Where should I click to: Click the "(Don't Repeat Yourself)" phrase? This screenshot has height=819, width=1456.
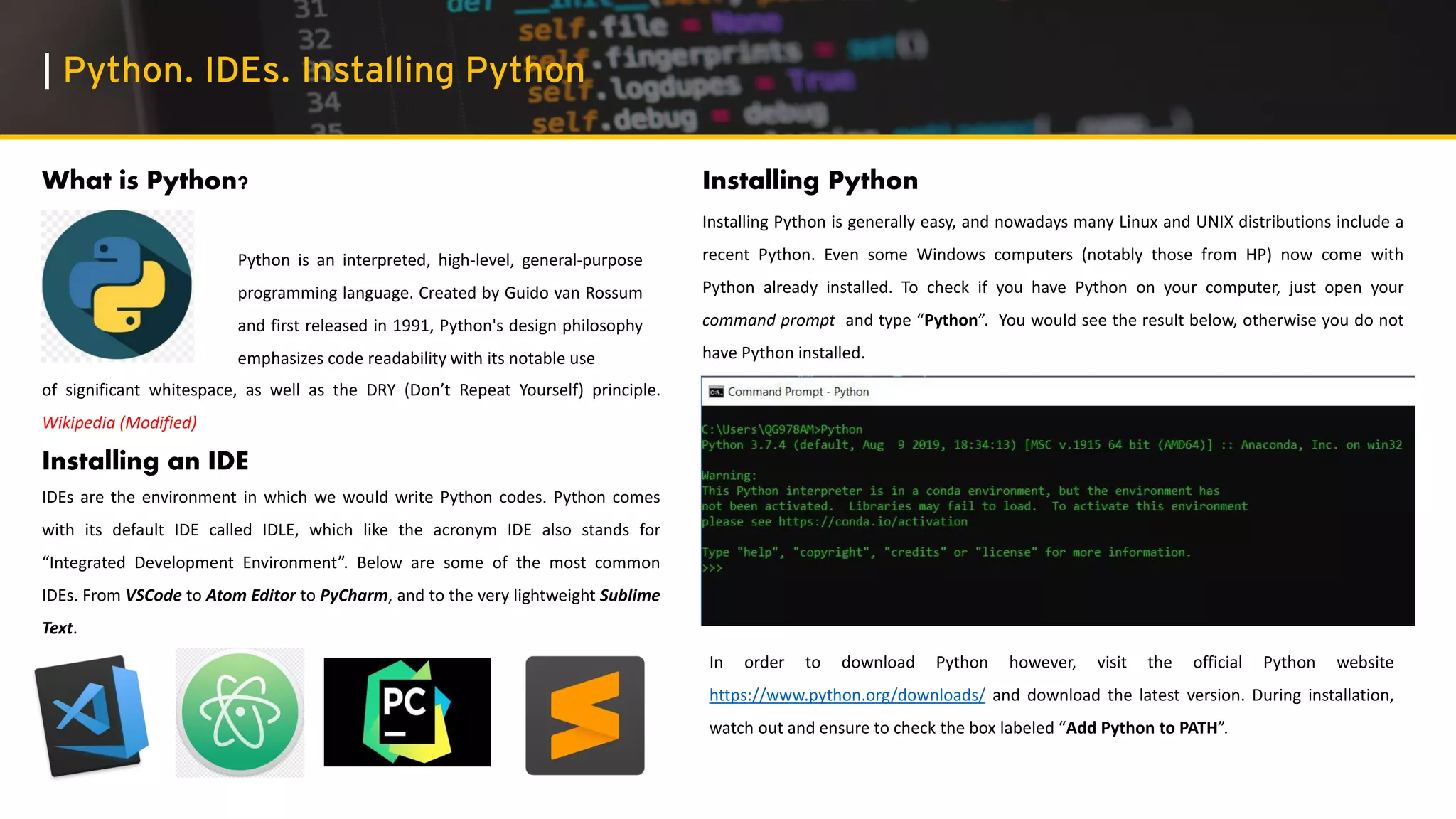tap(493, 390)
